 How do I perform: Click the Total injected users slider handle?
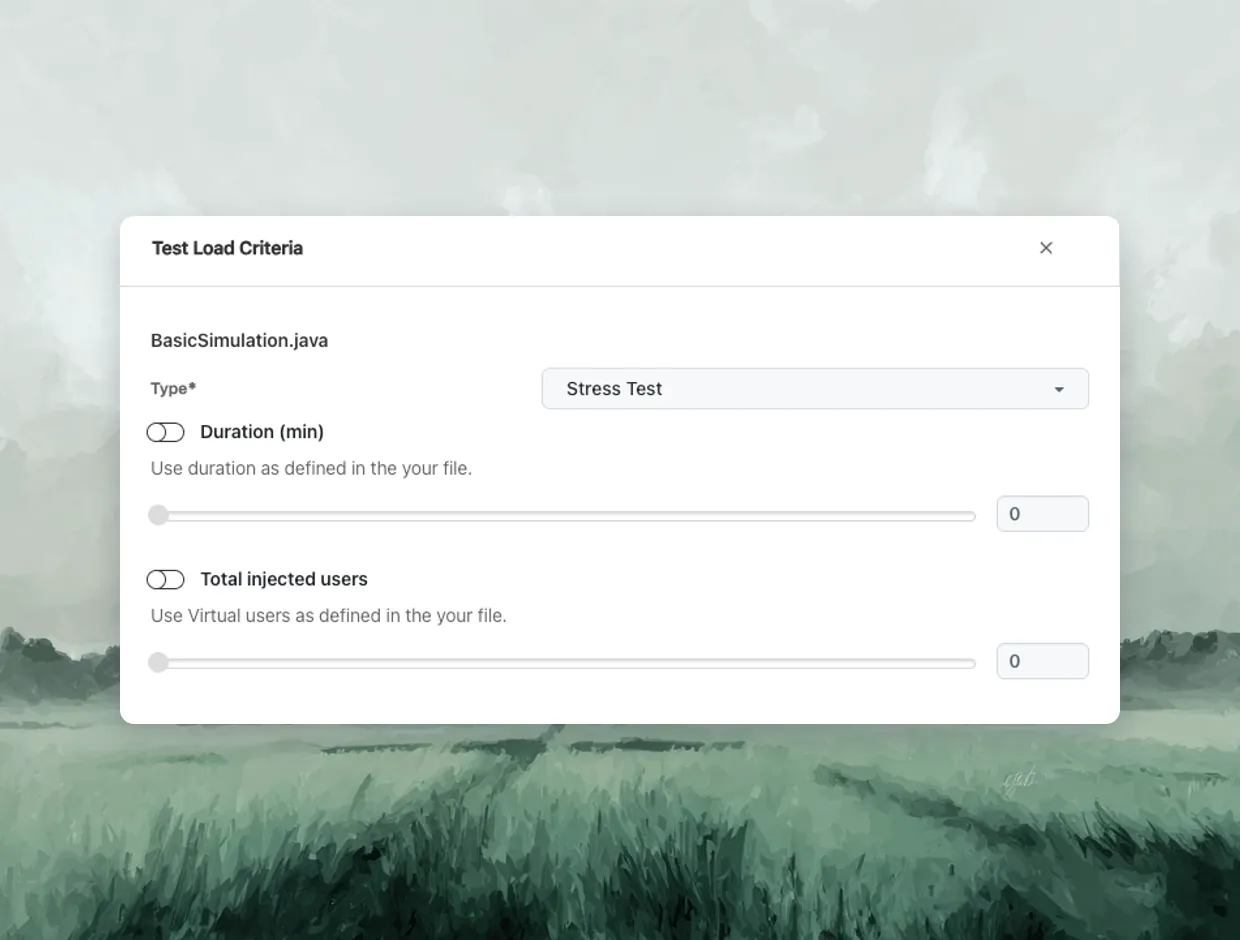(x=158, y=662)
